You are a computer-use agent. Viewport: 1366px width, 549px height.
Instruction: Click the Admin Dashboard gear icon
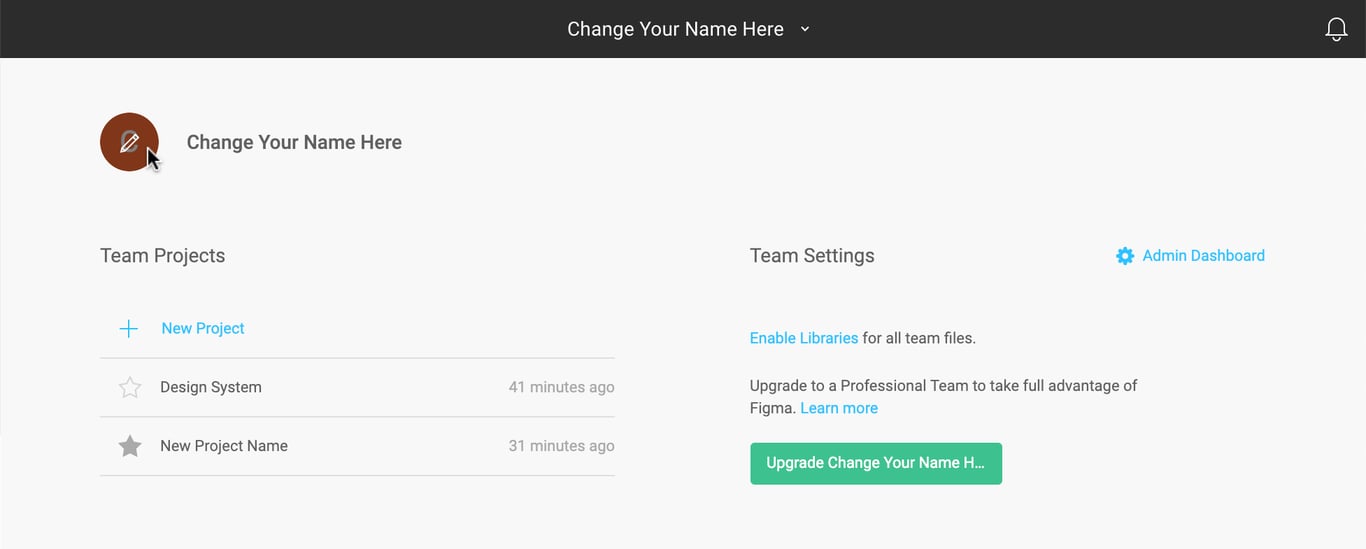click(1125, 256)
